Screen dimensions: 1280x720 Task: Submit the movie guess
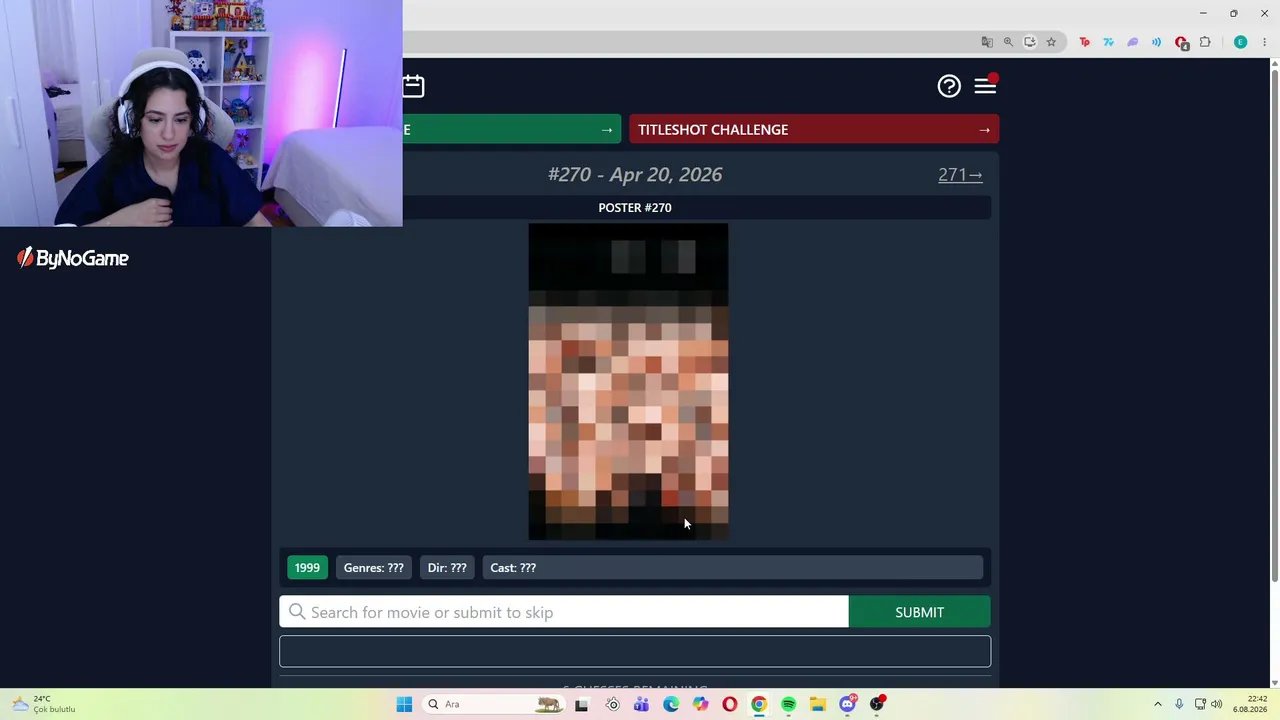919,612
